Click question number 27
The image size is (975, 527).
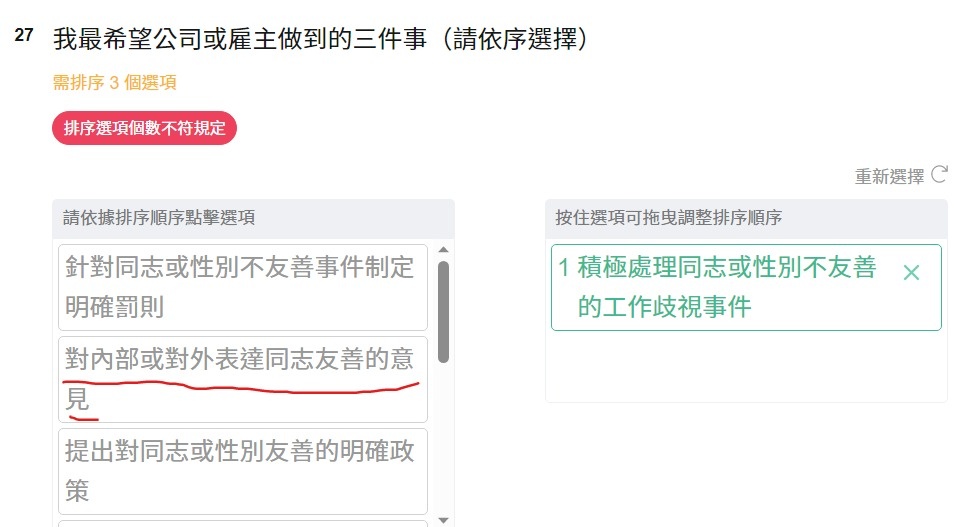click(x=24, y=35)
